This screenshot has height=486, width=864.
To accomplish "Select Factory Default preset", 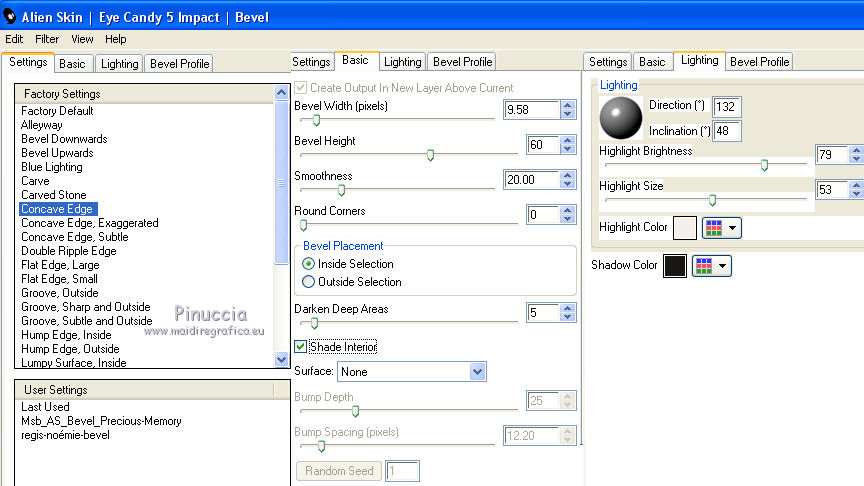I will [x=57, y=111].
